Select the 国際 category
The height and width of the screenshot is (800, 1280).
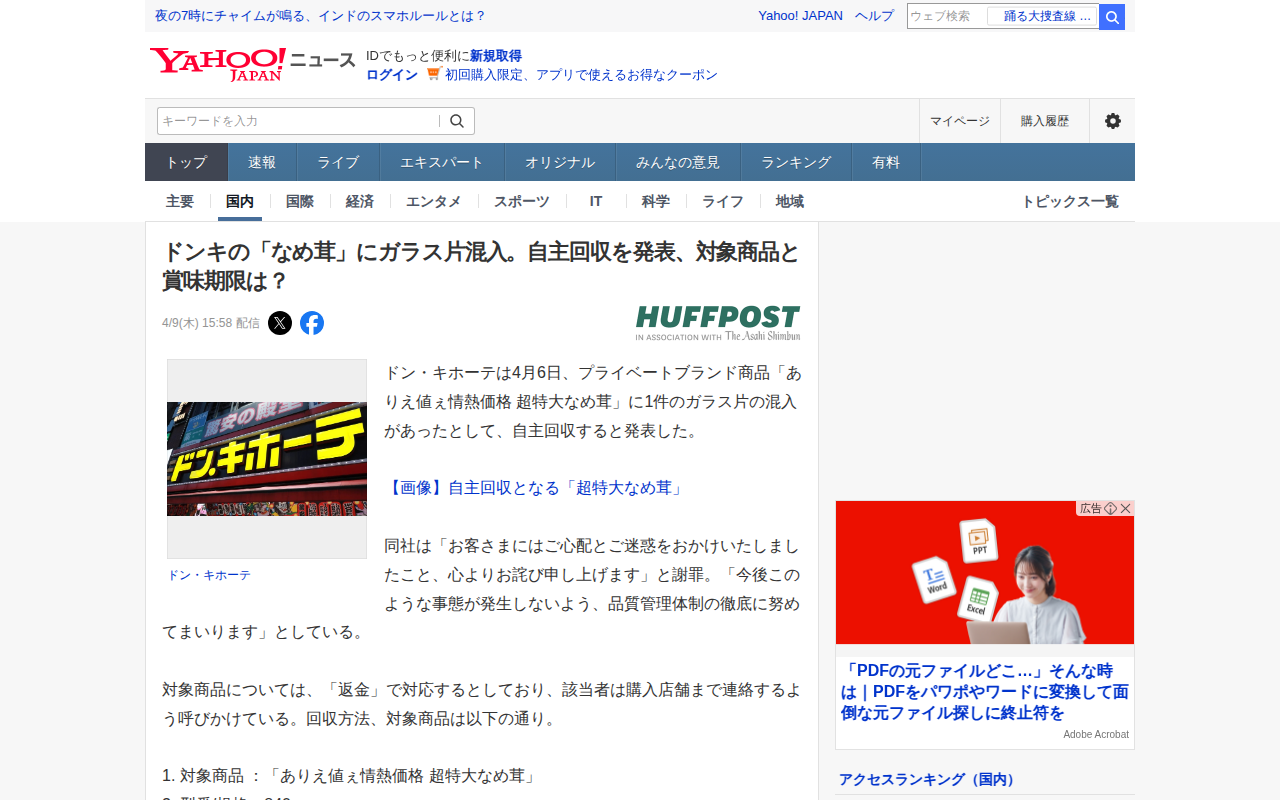(300, 201)
